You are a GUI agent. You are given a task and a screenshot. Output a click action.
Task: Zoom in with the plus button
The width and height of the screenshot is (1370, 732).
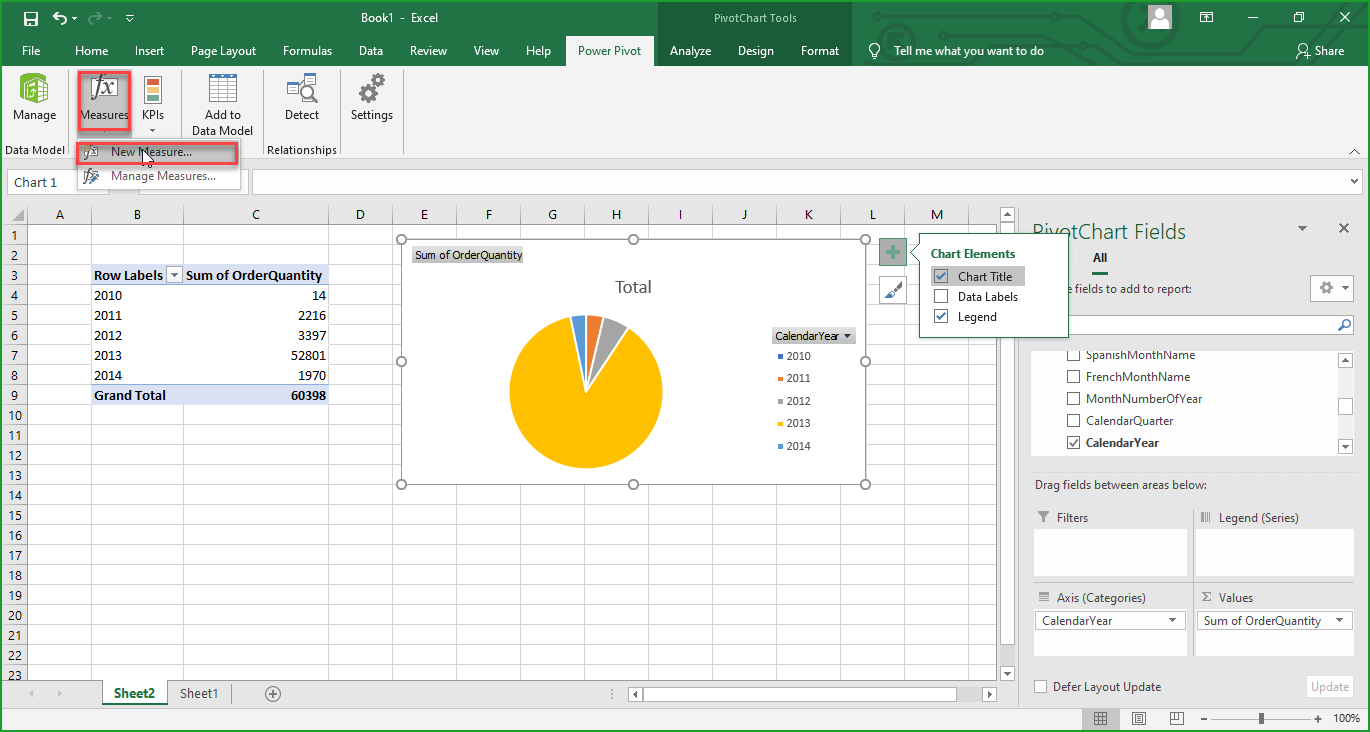pos(1318,718)
